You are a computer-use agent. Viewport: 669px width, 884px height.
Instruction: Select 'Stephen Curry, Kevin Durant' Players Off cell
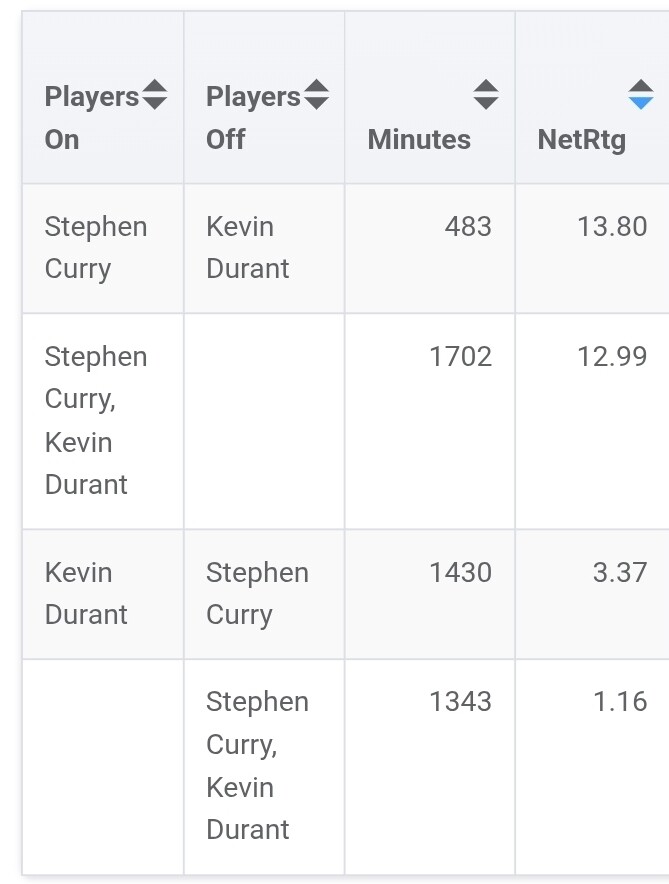[257, 765]
